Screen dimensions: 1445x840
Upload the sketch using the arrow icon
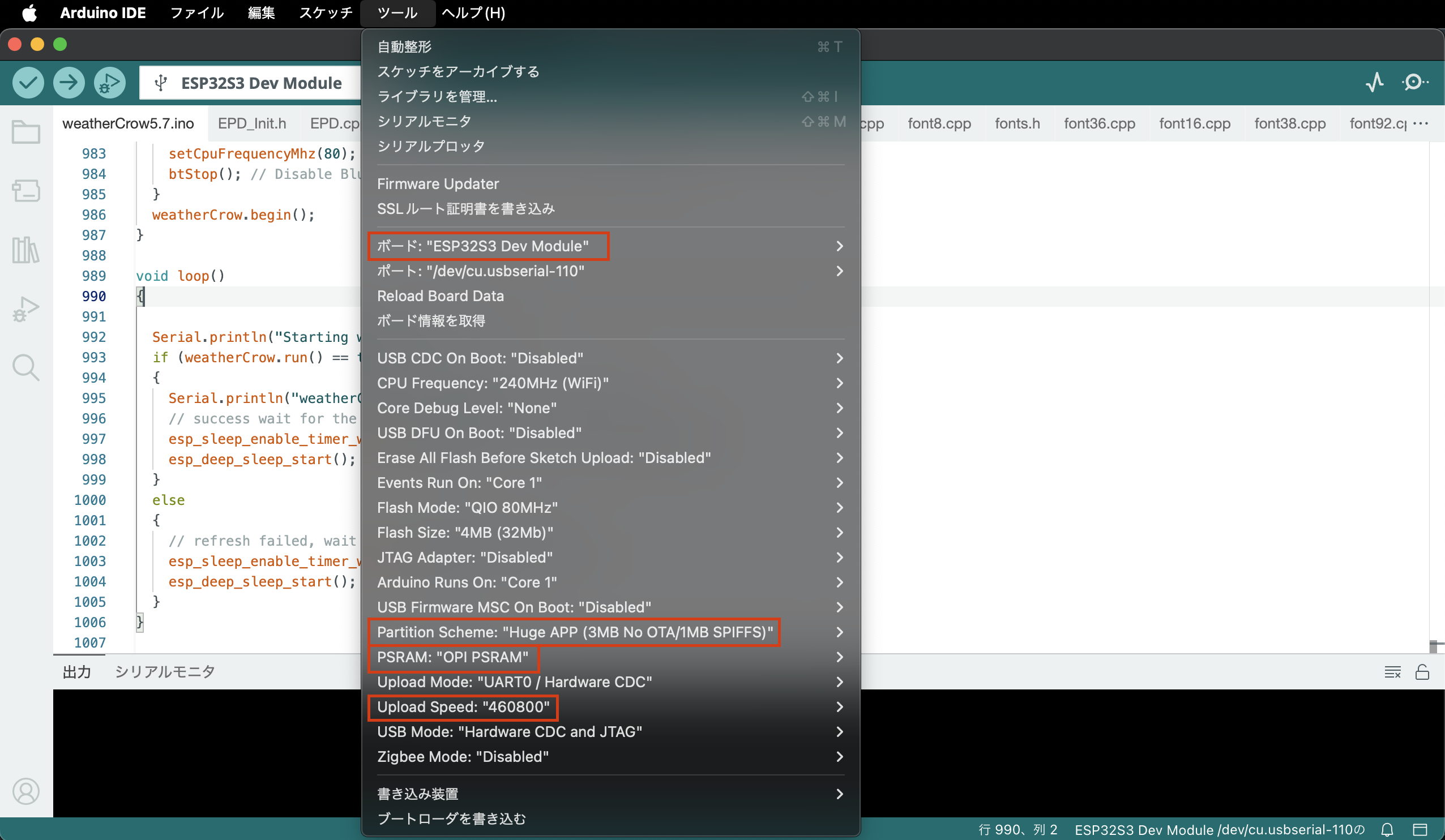pos(69,83)
